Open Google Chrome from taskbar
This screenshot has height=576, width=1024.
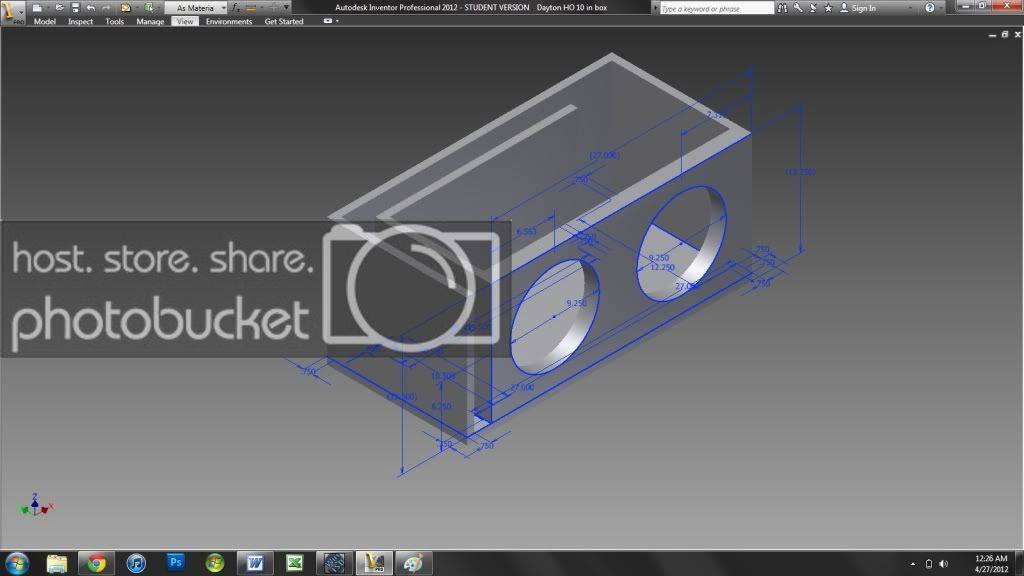pyautogui.click(x=97, y=564)
